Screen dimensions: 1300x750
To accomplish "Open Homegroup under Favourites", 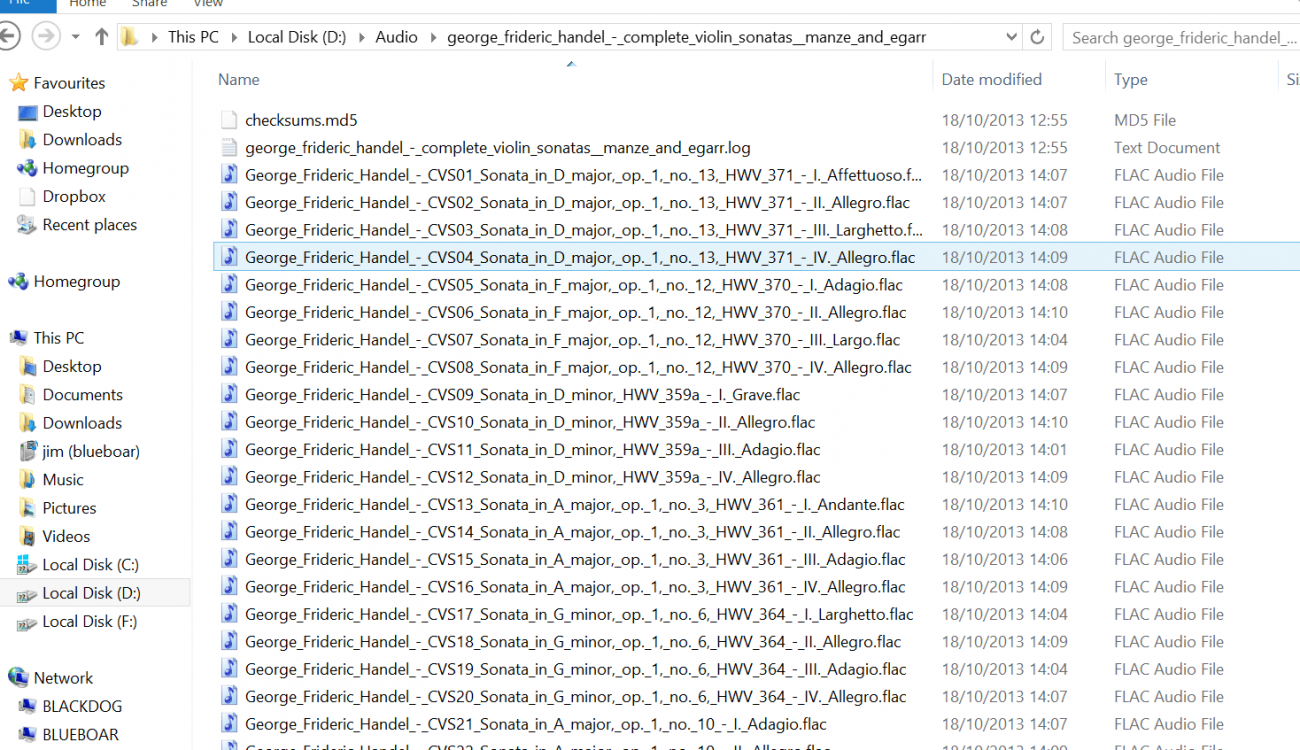I will (x=85, y=168).
